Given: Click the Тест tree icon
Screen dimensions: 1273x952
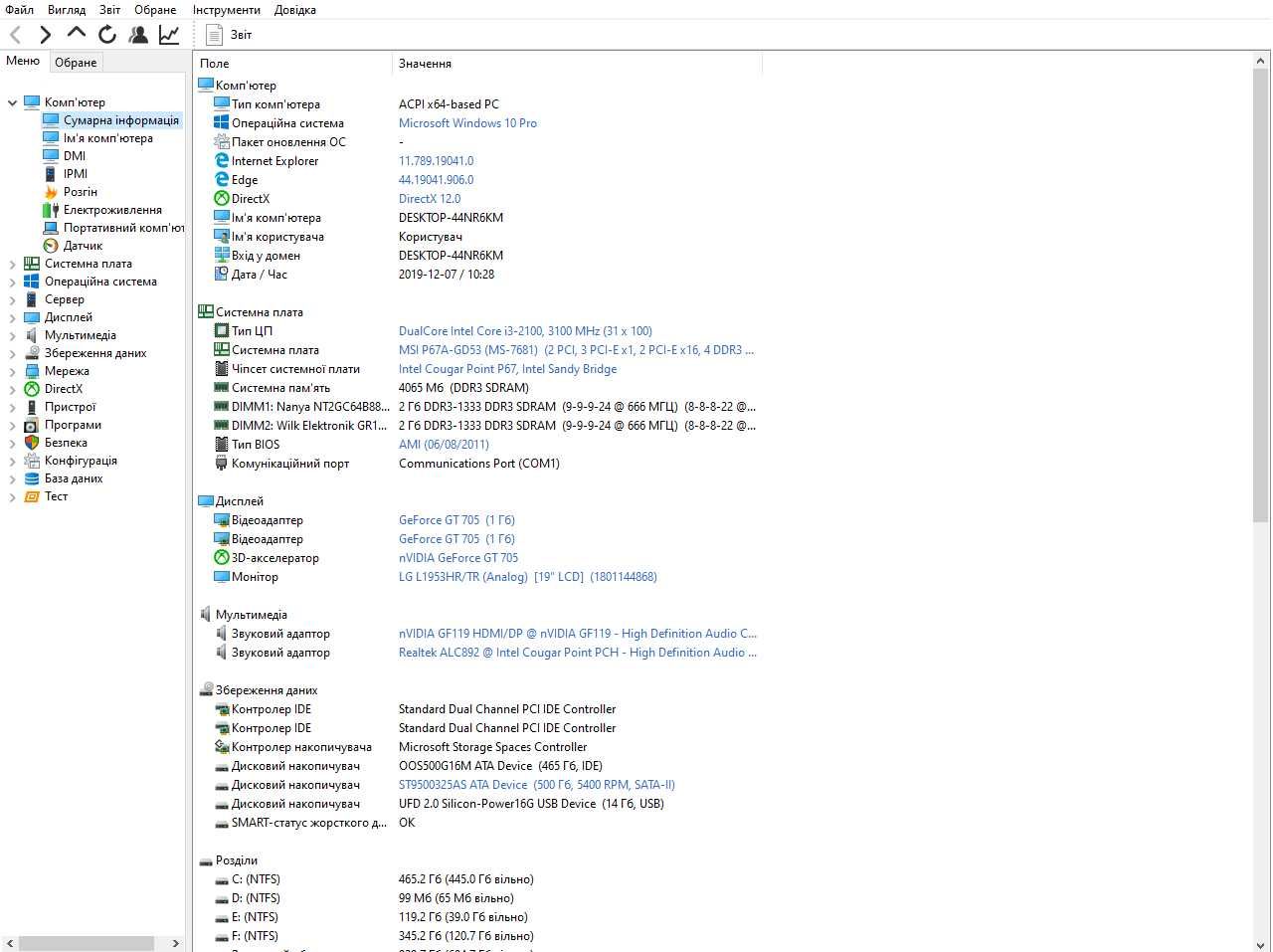Looking at the screenshot, I should pyautogui.click(x=32, y=496).
